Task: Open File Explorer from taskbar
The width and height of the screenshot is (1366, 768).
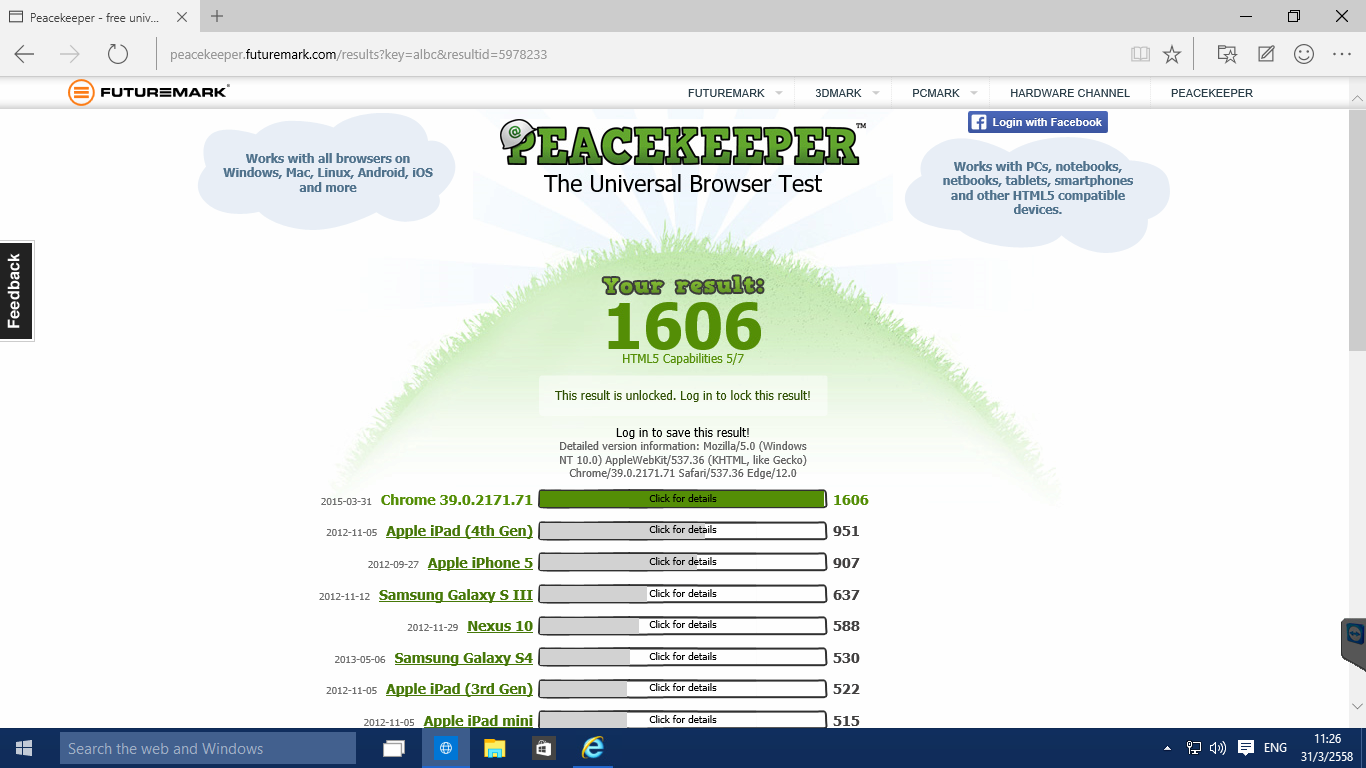Action: (494, 748)
